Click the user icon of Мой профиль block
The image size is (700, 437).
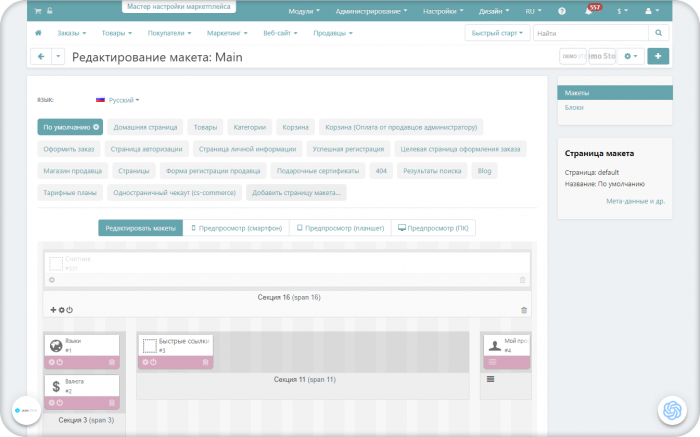click(495, 346)
